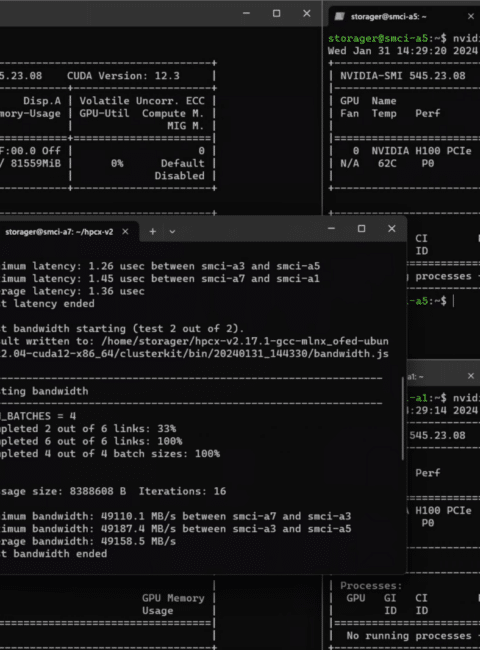
Task: Click 'No running processes' in bottom-right window
Action: click(x=409, y=636)
